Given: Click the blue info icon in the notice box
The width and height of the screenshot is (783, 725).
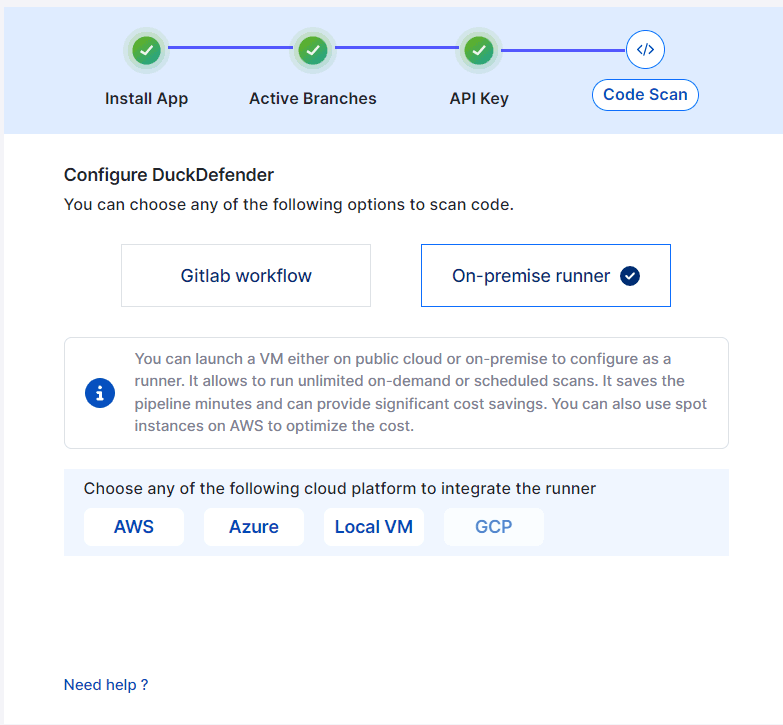Looking at the screenshot, I should (100, 393).
